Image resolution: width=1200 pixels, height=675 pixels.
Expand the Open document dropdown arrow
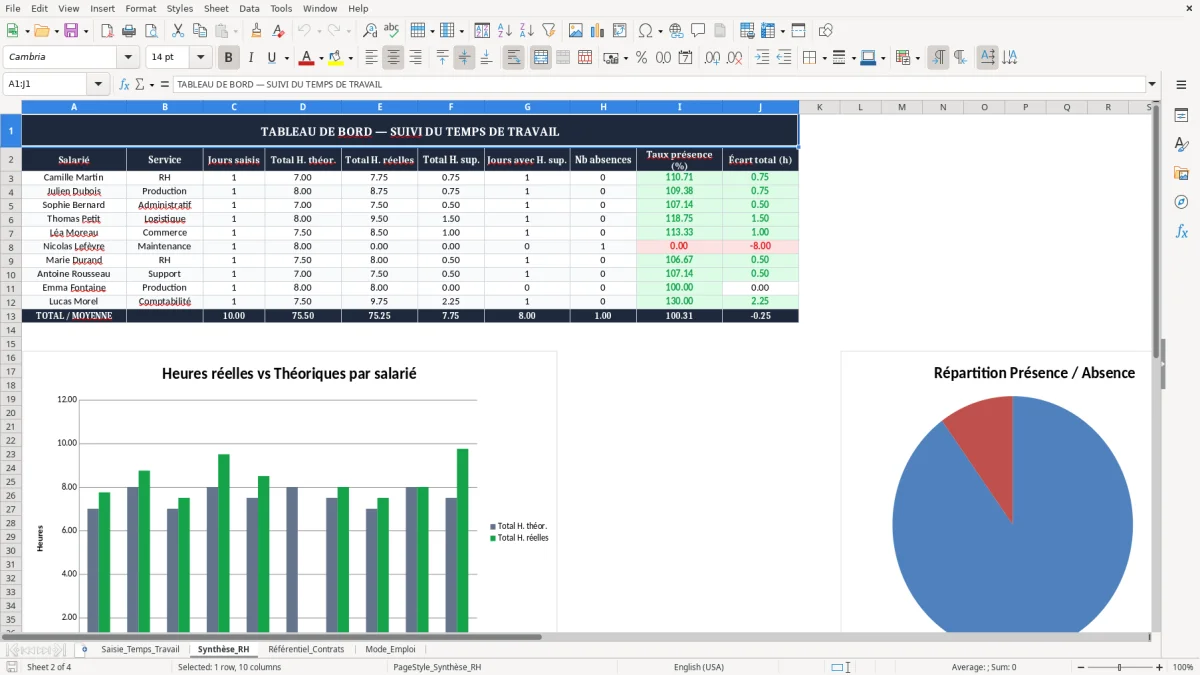click(55, 31)
